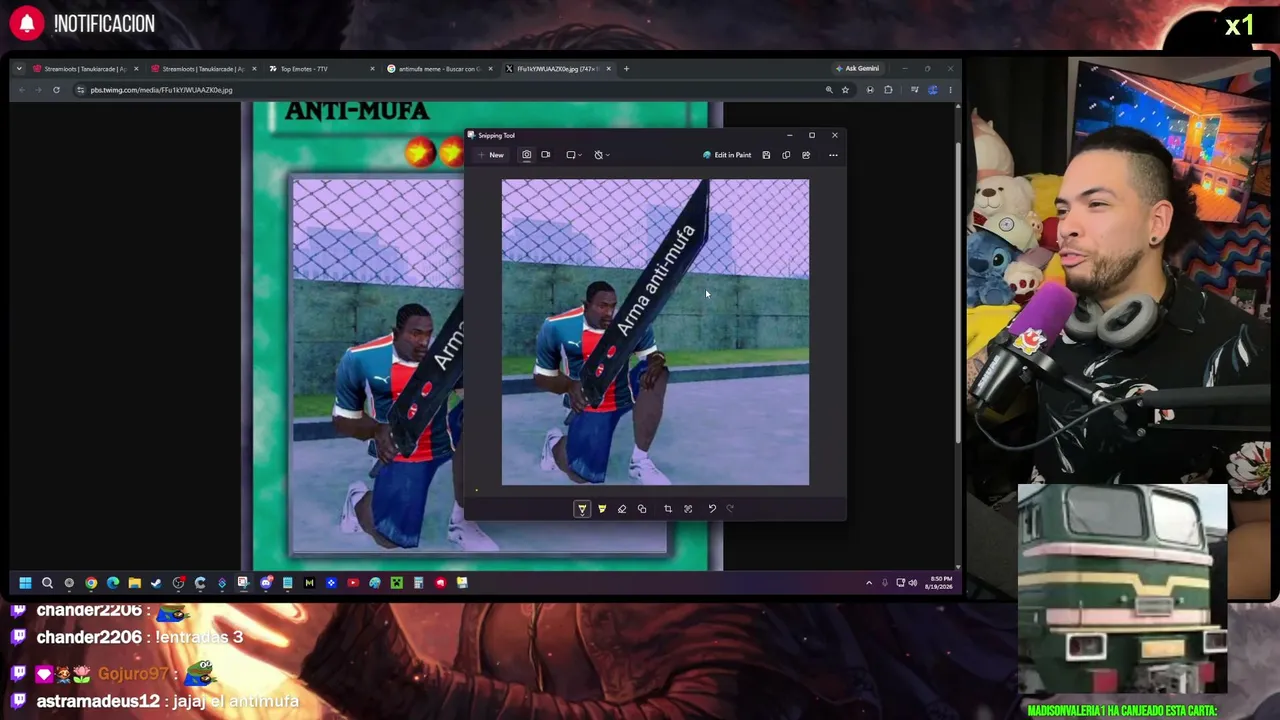This screenshot has width=1280, height=720.
Task: Bookmark this page with the star icon
Action: click(845, 90)
